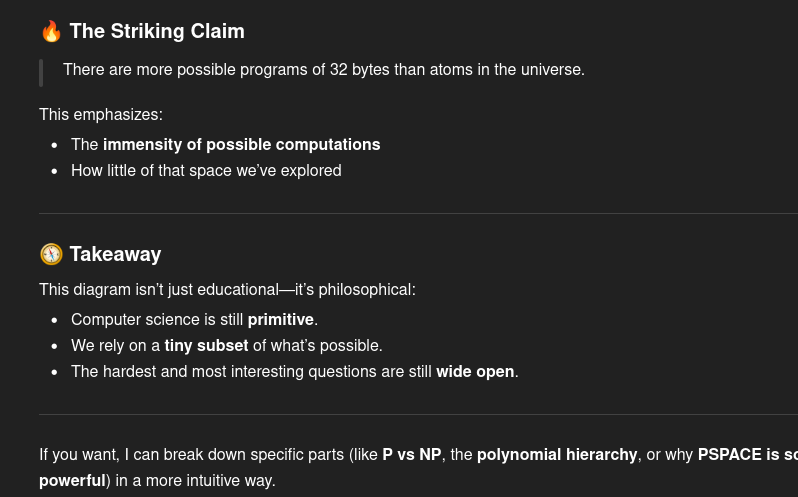Screen dimensions: 798x497
Task: Click the bold phrase "tiny subset"
Action: click(x=206, y=346)
